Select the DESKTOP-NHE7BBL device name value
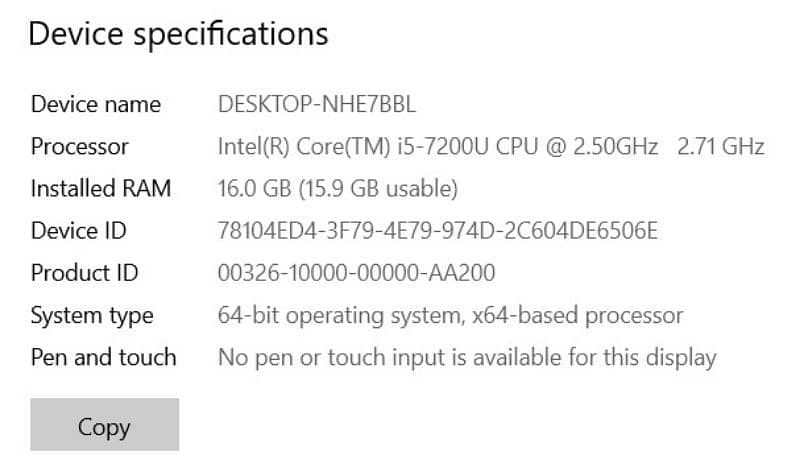800x472 pixels. [317, 104]
